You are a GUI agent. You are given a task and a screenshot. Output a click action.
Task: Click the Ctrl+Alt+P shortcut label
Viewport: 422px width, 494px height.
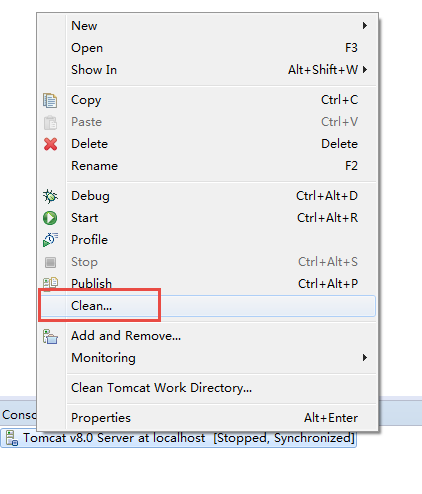pyautogui.click(x=328, y=284)
